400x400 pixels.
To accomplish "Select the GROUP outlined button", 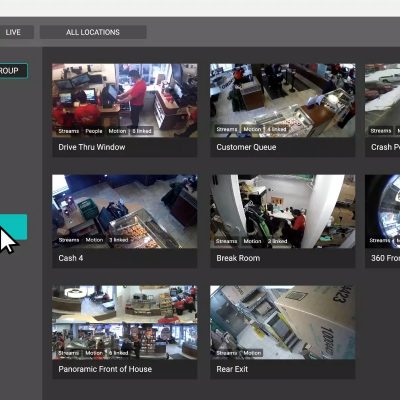I will coord(13,71).
